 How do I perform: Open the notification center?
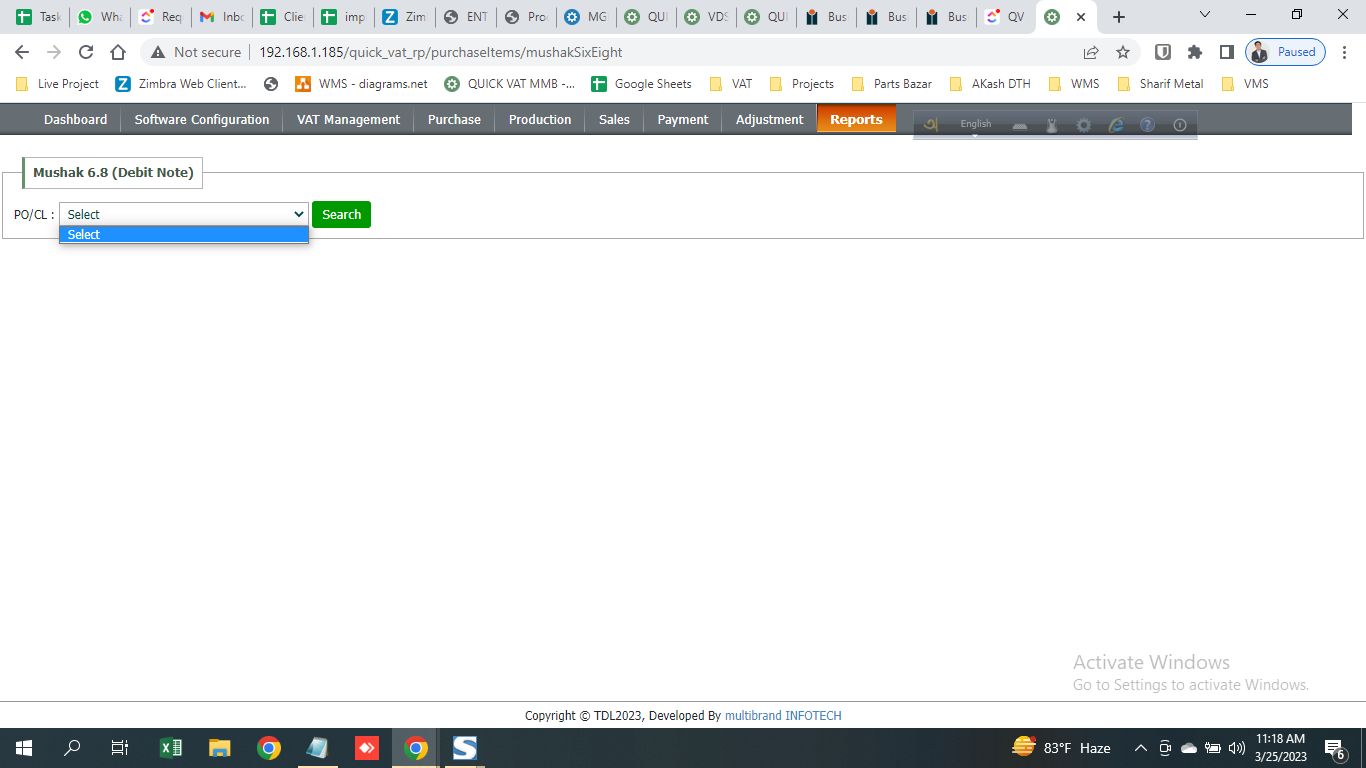click(x=1335, y=748)
